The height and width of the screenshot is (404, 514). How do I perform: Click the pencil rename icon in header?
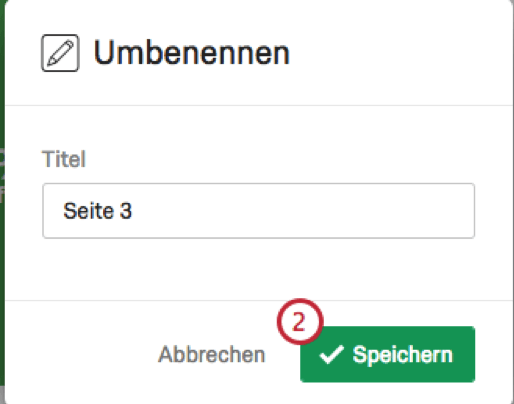tap(60, 53)
